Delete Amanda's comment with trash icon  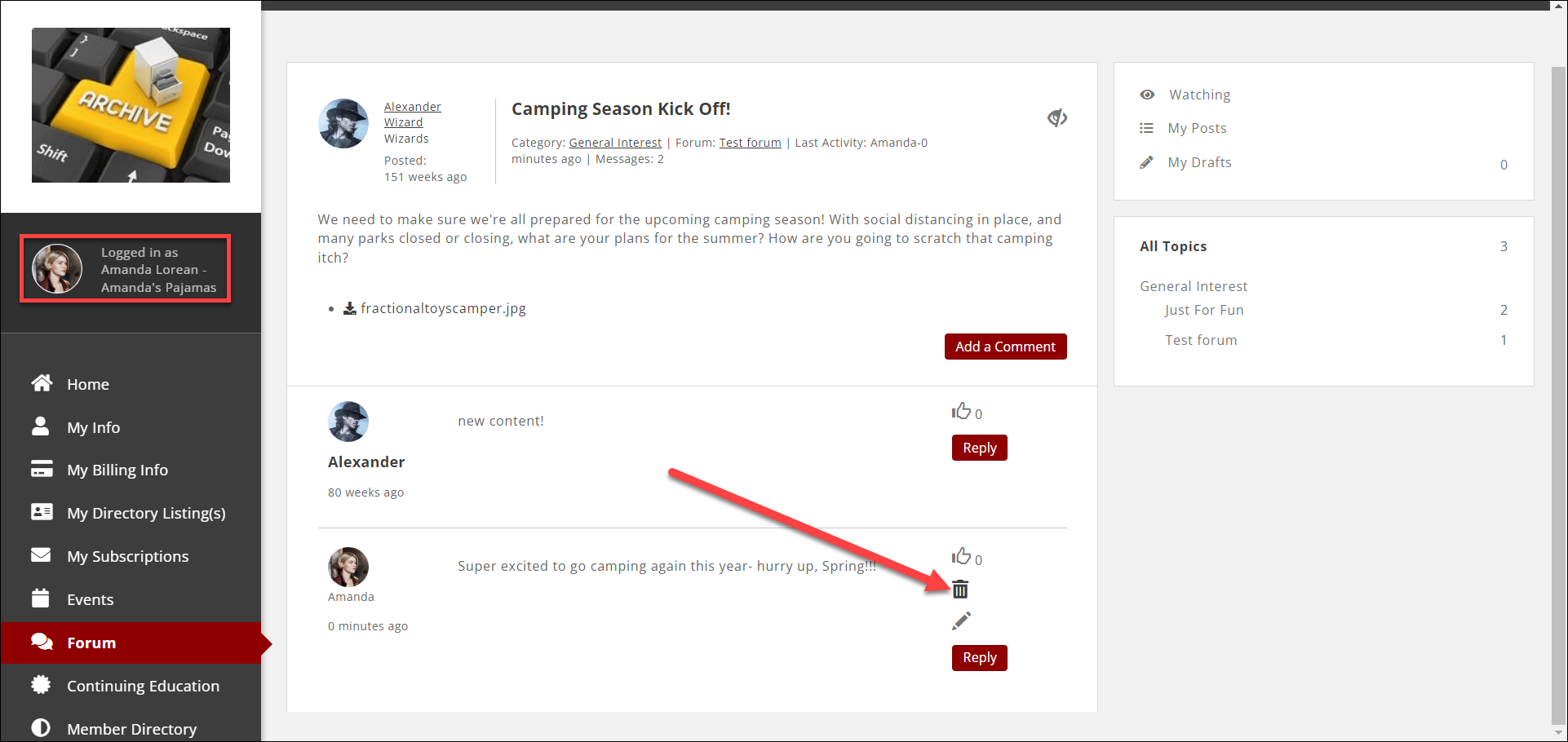pos(960,590)
